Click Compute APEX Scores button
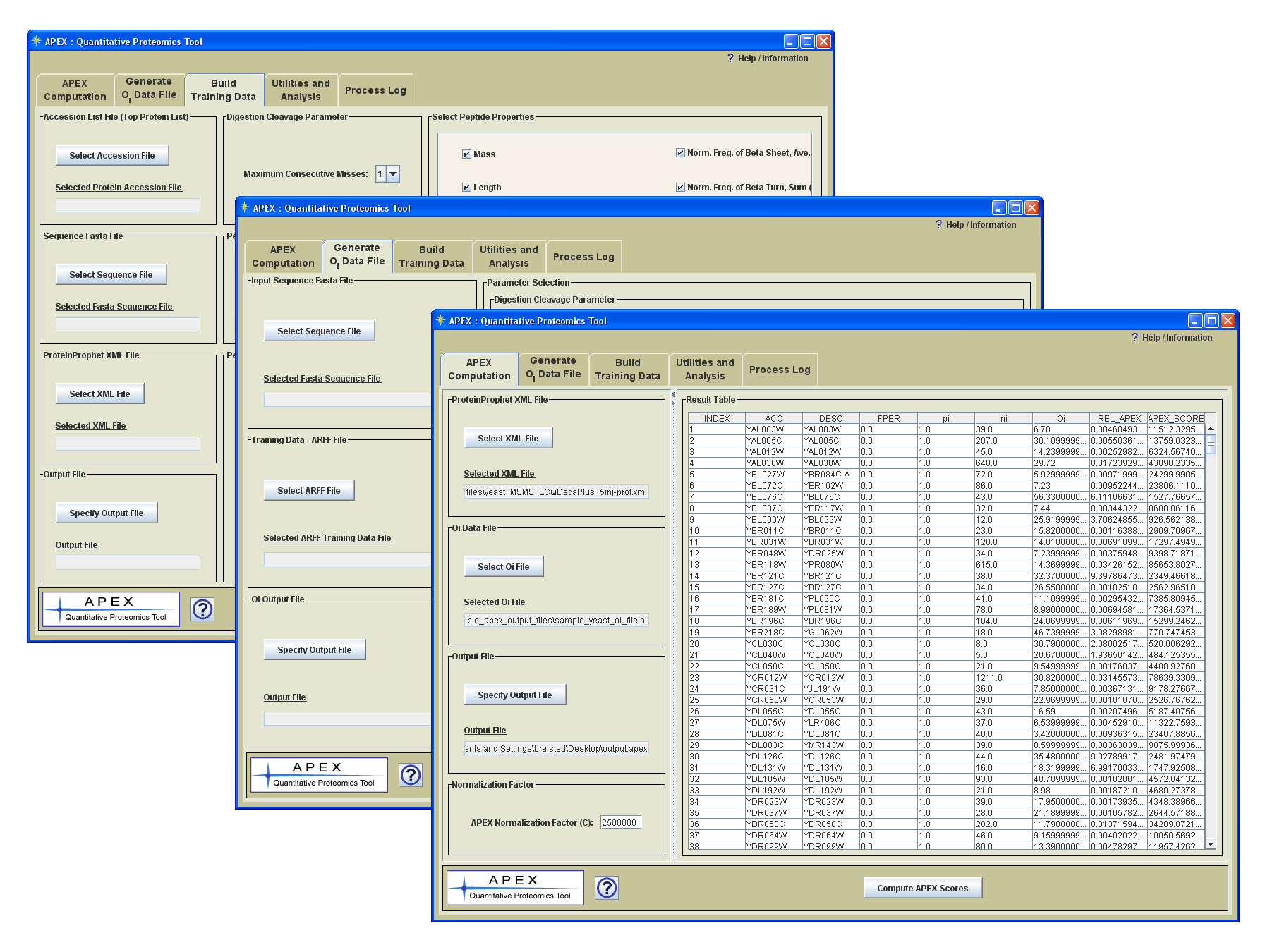Viewport: 1270px width, 952px height. [923, 889]
